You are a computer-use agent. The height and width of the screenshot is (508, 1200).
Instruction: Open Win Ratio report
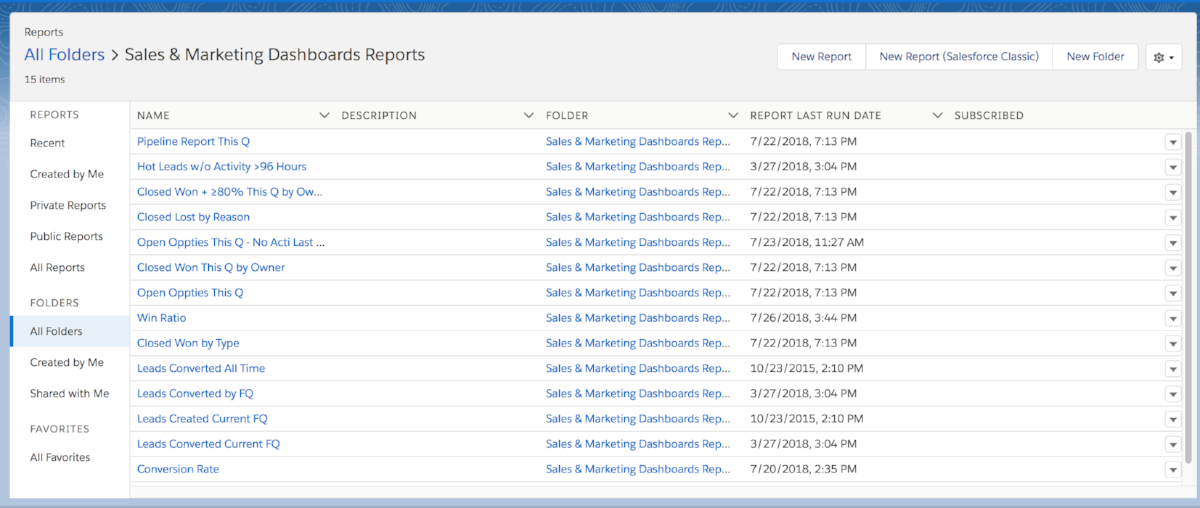162,317
